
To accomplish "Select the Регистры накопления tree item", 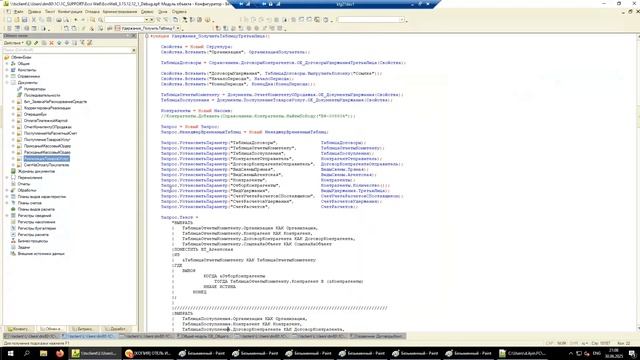I will 36,222.
